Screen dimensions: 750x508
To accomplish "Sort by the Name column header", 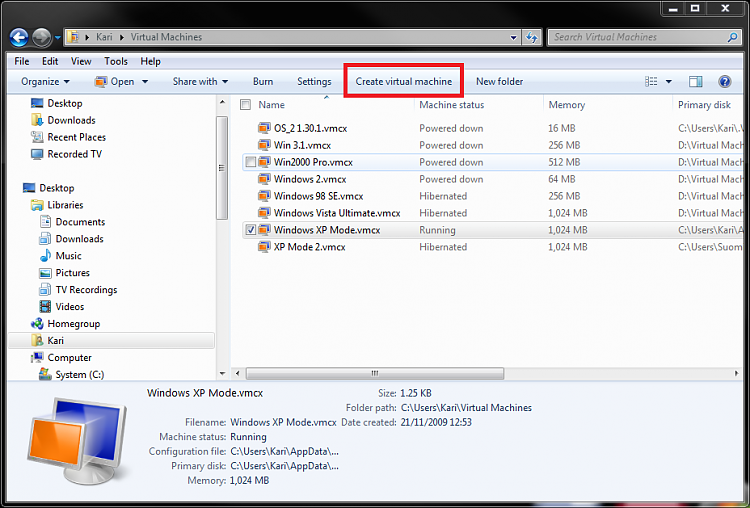I will (x=271, y=105).
